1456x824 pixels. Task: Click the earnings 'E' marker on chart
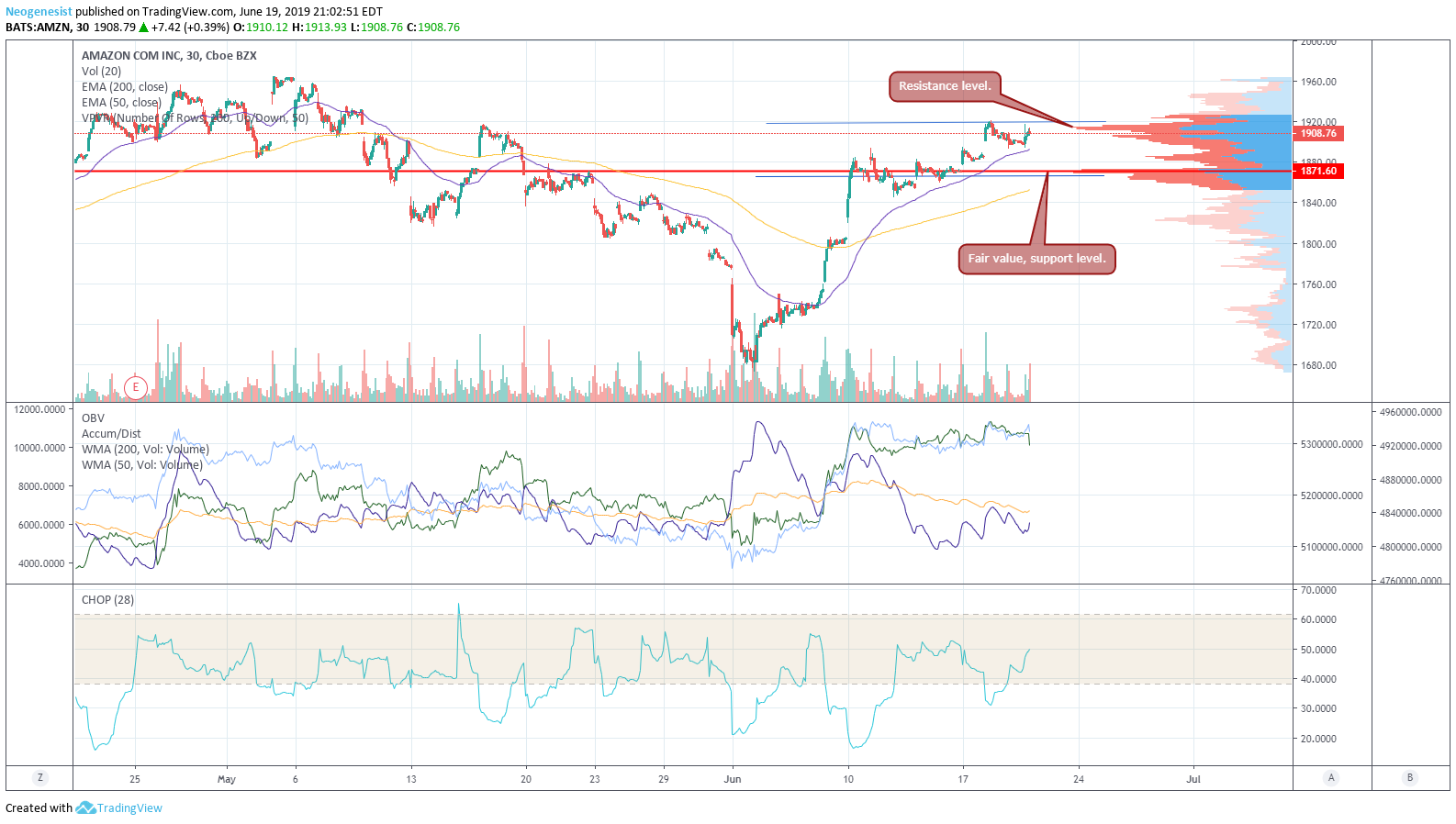[136, 387]
